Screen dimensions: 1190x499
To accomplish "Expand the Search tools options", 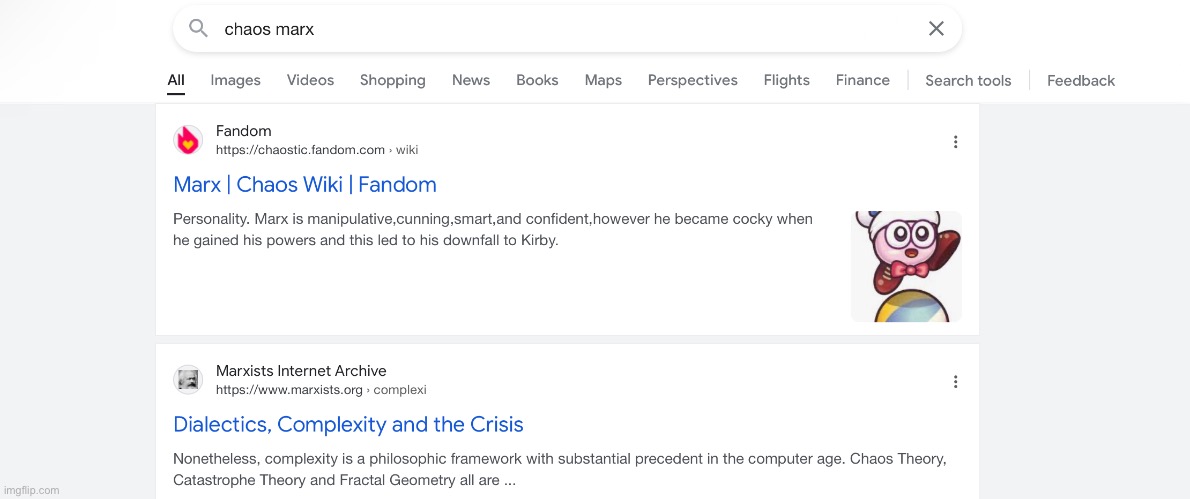I will click(x=968, y=81).
